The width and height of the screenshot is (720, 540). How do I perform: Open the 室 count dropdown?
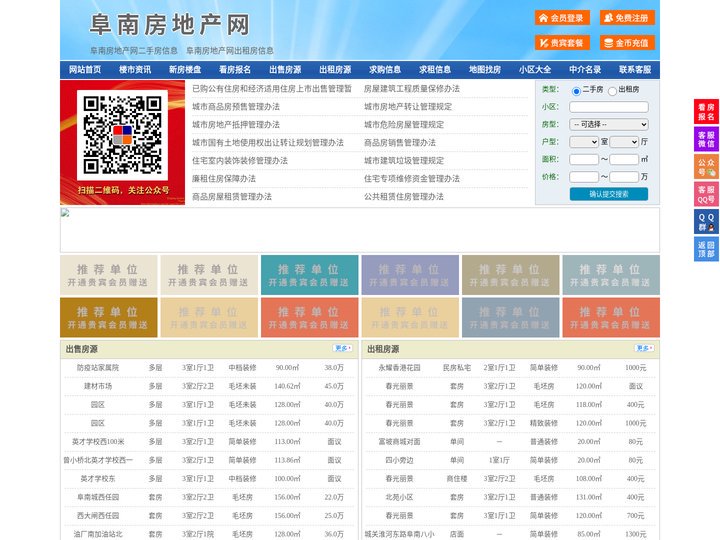[x=584, y=142]
